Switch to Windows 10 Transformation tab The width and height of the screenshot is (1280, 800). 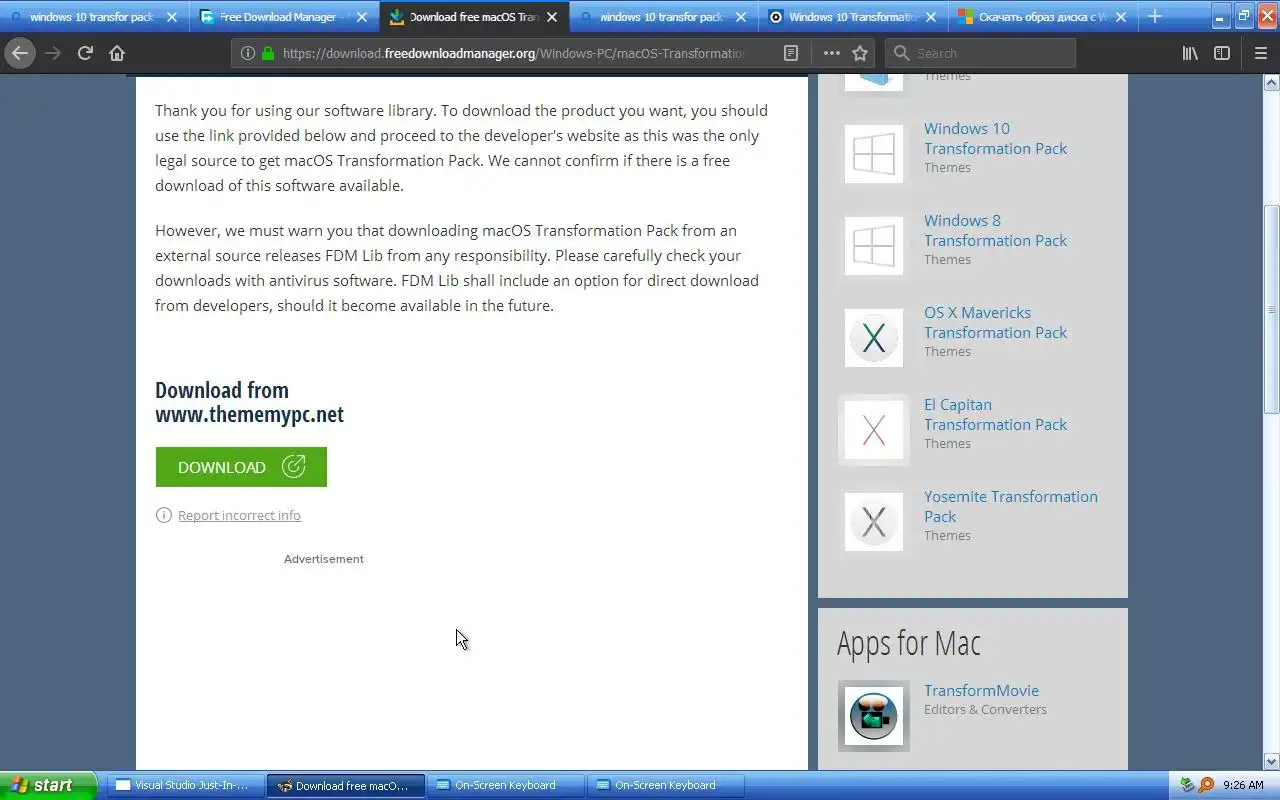855,17
